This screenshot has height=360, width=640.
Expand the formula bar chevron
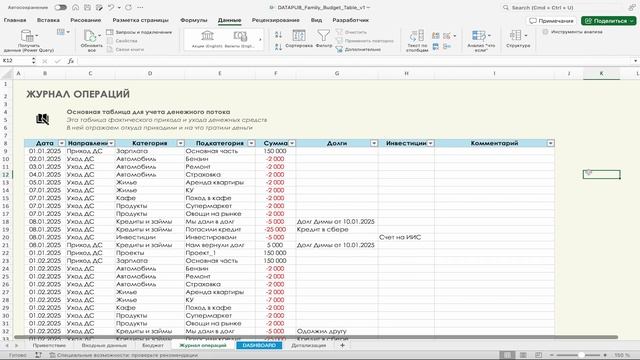pyautogui.click(x=636, y=61)
